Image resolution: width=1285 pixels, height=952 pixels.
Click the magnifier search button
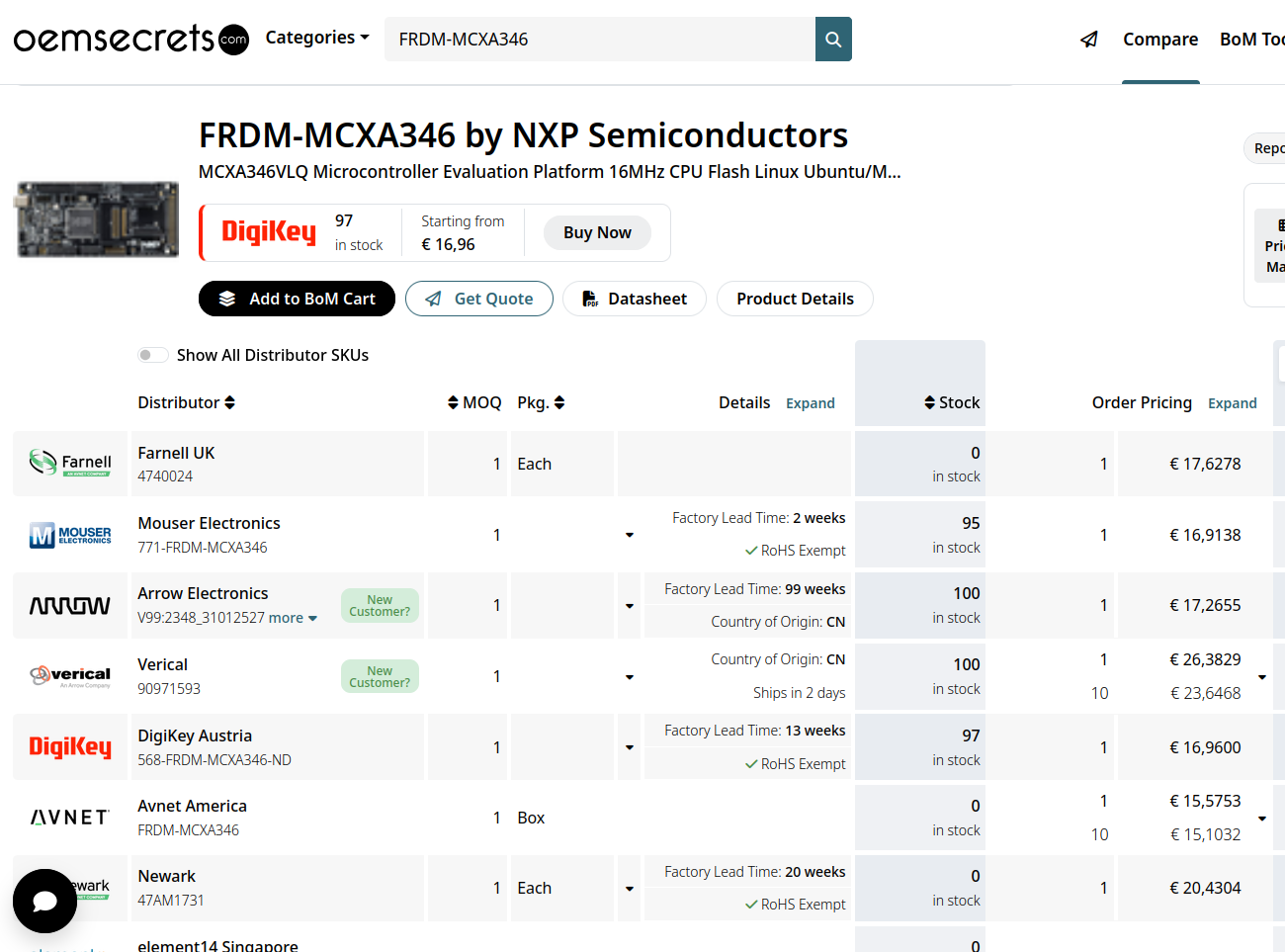833,39
